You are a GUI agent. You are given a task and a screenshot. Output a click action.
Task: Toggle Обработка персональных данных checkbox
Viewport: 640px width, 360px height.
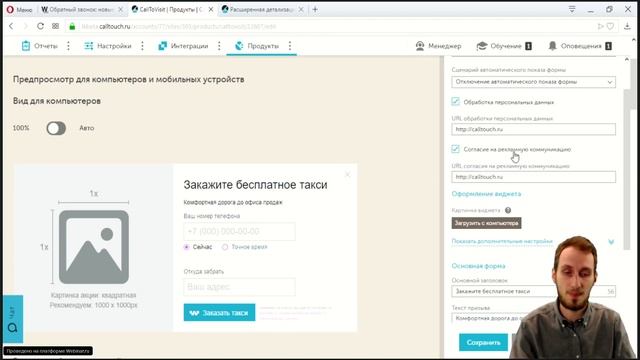click(x=456, y=102)
